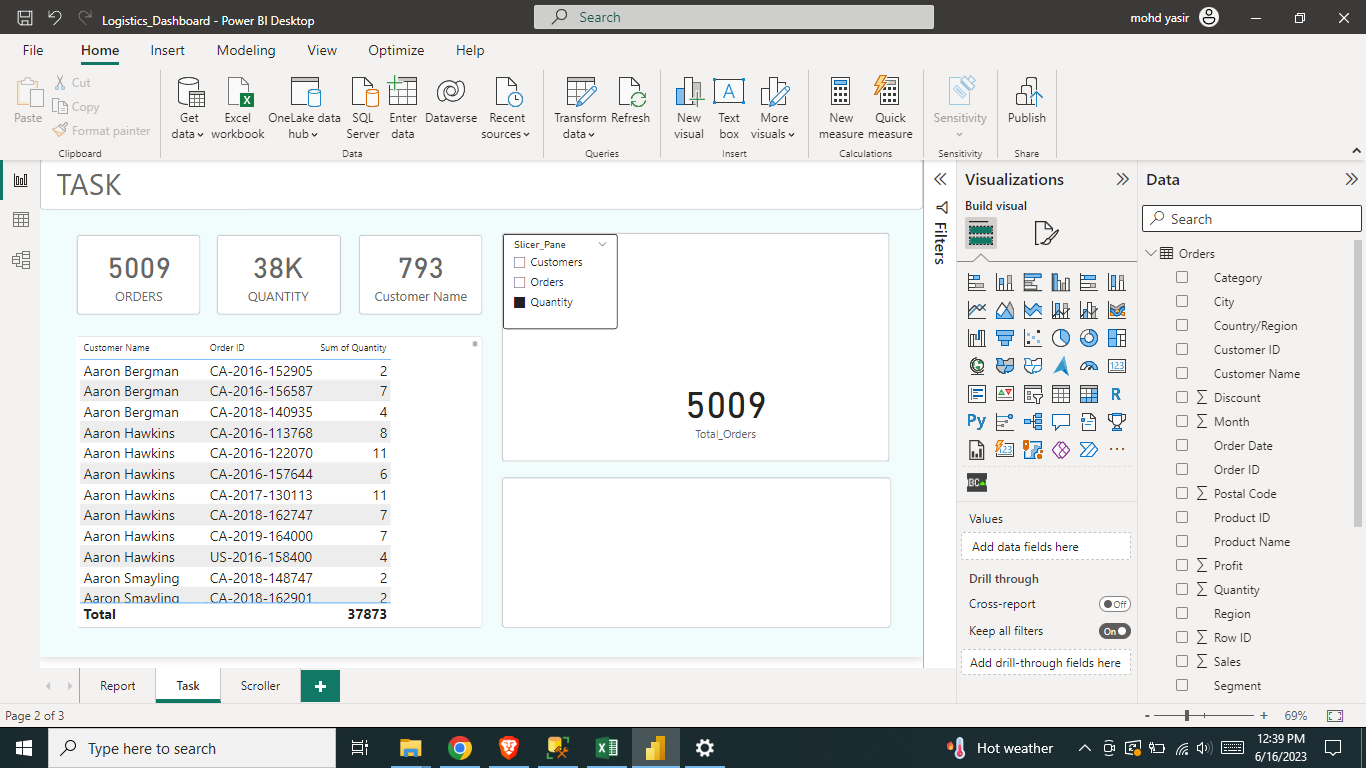Click New measure button
This screenshot has width=1366, height=768.
tap(841, 108)
